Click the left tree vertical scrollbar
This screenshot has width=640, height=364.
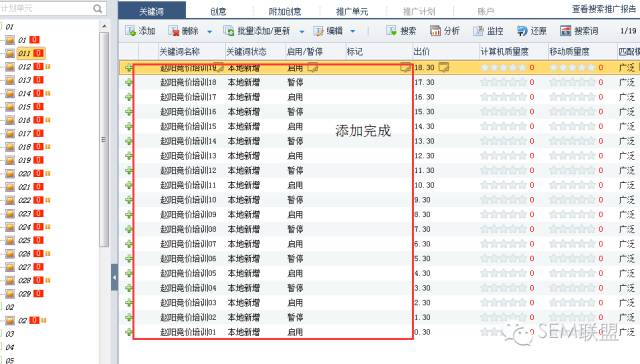pos(104,139)
